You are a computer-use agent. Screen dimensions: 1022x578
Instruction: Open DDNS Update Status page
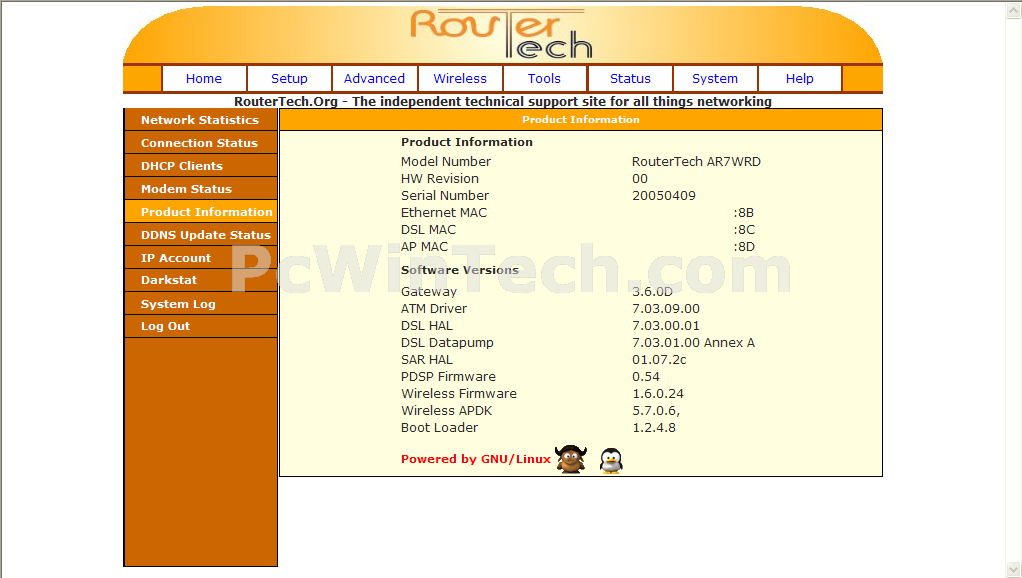pos(201,235)
